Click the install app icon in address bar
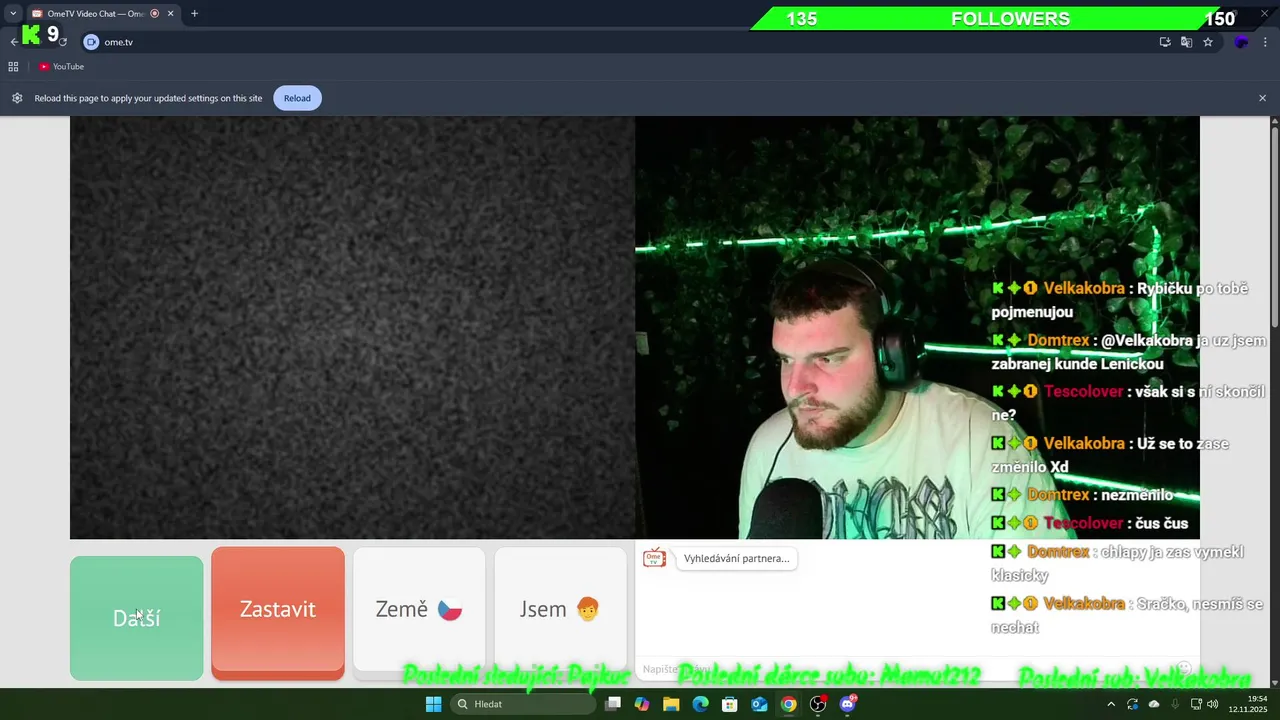Image resolution: width=1280 pixels, height=720 pixels. (x=1165, y=42)
